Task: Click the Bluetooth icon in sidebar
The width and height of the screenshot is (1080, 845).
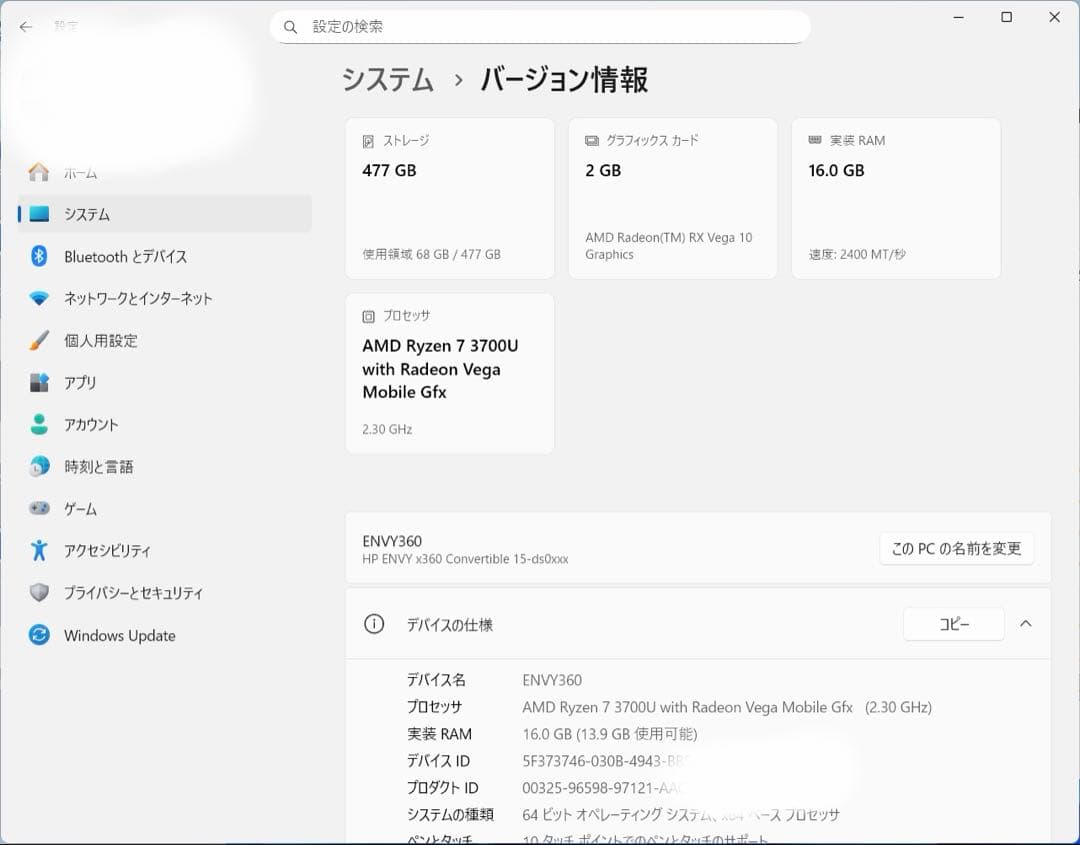Action: pyautogui.click(x=39, y=256)
